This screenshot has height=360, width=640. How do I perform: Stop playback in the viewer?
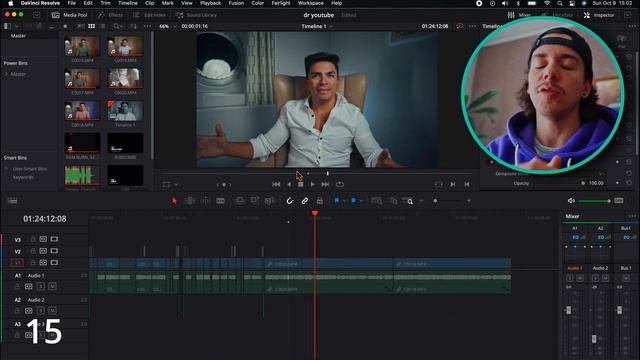point(300,184)
